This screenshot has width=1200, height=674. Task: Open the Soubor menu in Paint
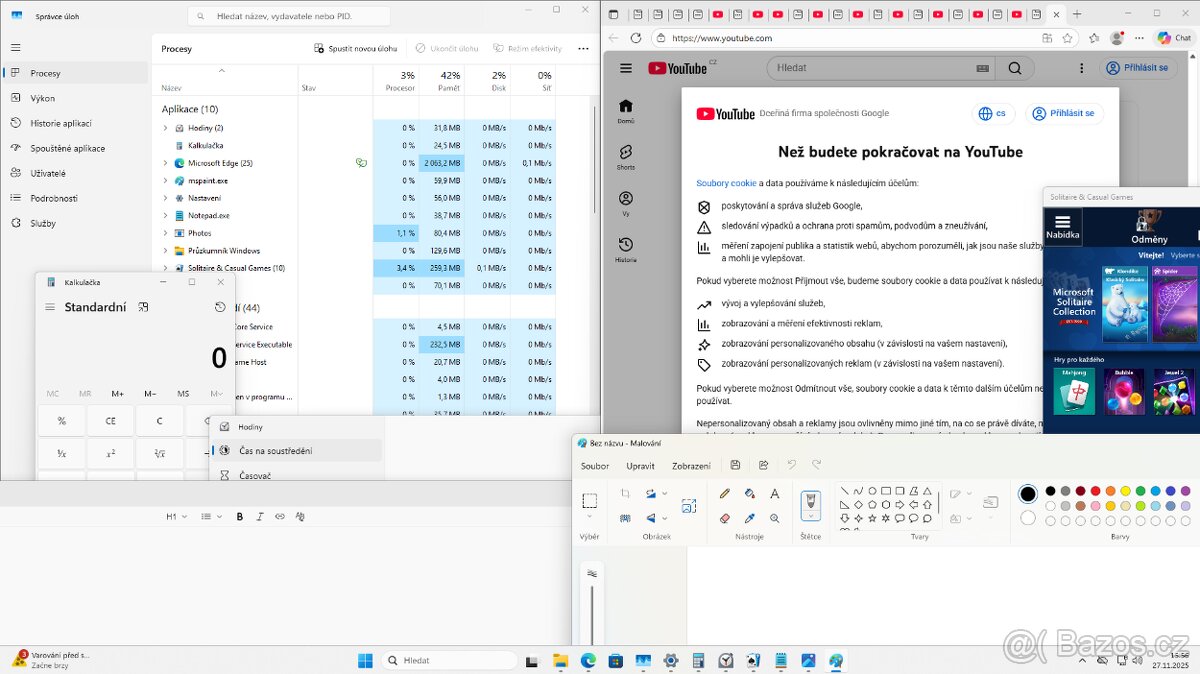point(595,466)
